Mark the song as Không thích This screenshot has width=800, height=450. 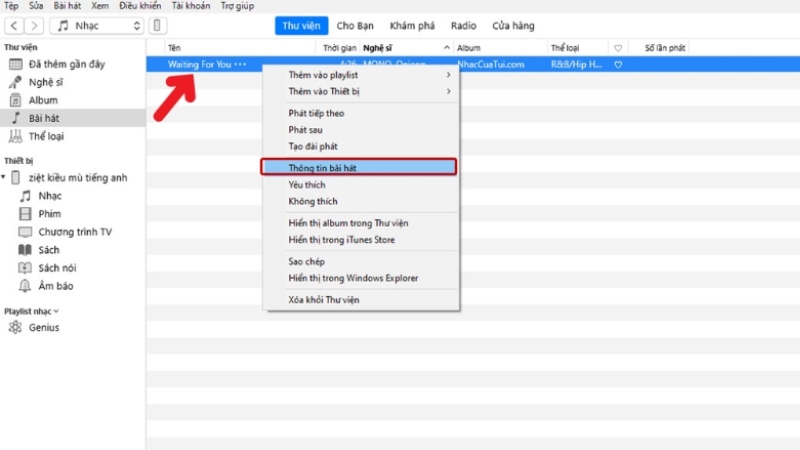click(x=311, y=201)
